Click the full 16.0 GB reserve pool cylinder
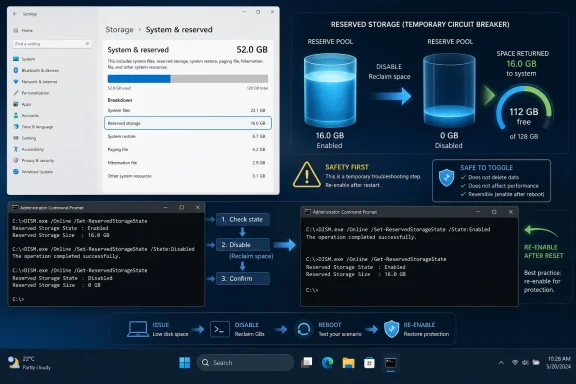Image resolution: width=576 pixels, height=384 pixels. click(x=330, y=90)
